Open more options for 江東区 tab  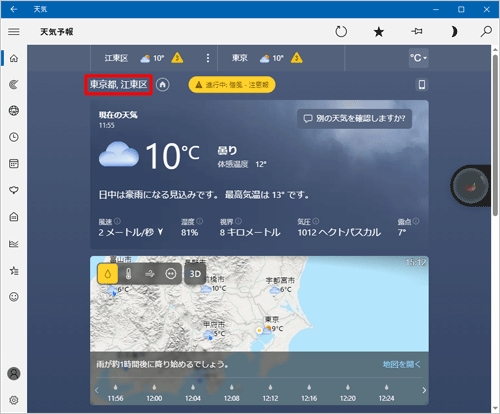click(208, 58)
